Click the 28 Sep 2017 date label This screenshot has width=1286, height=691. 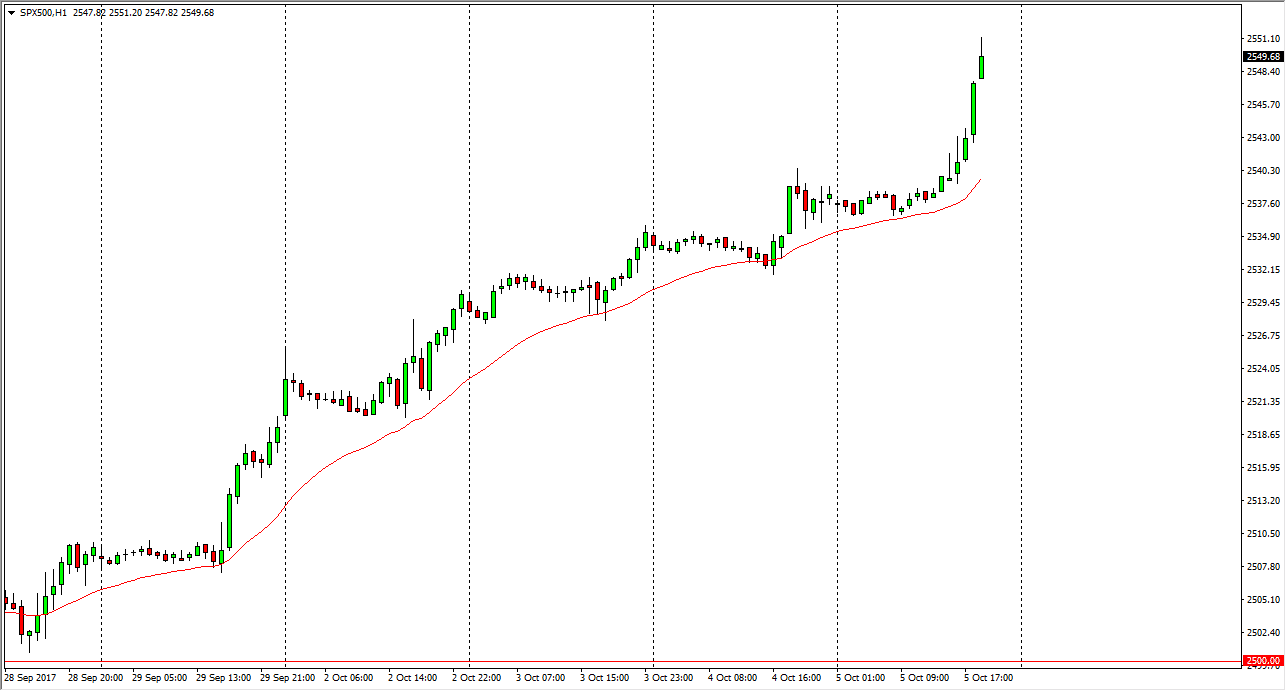(31, 678)
